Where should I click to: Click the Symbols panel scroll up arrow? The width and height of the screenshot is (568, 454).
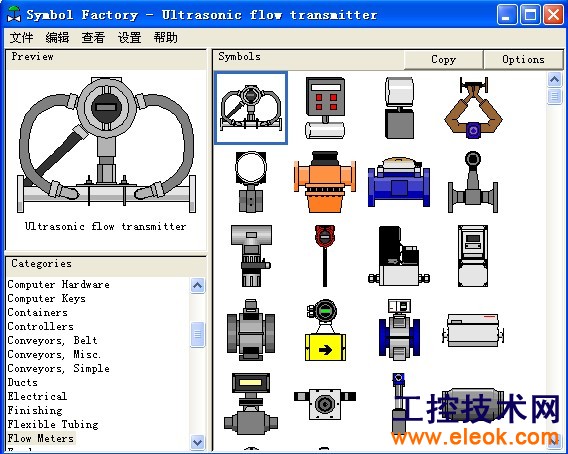pos(555,79)
